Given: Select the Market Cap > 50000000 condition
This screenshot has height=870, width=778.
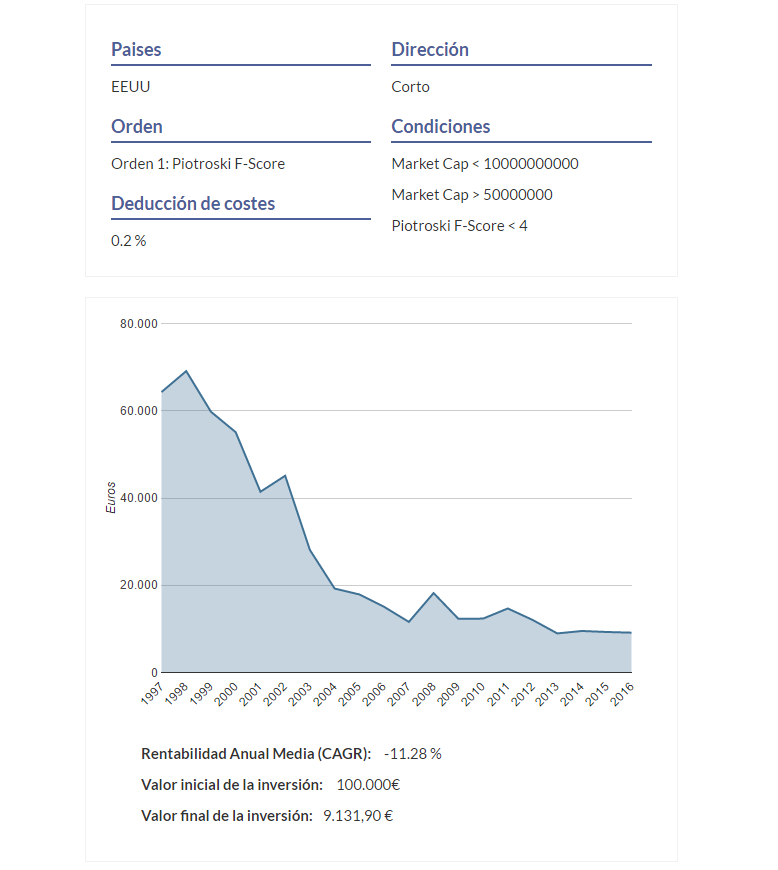Looking at the screenshot, I should [x=472, y=195].
